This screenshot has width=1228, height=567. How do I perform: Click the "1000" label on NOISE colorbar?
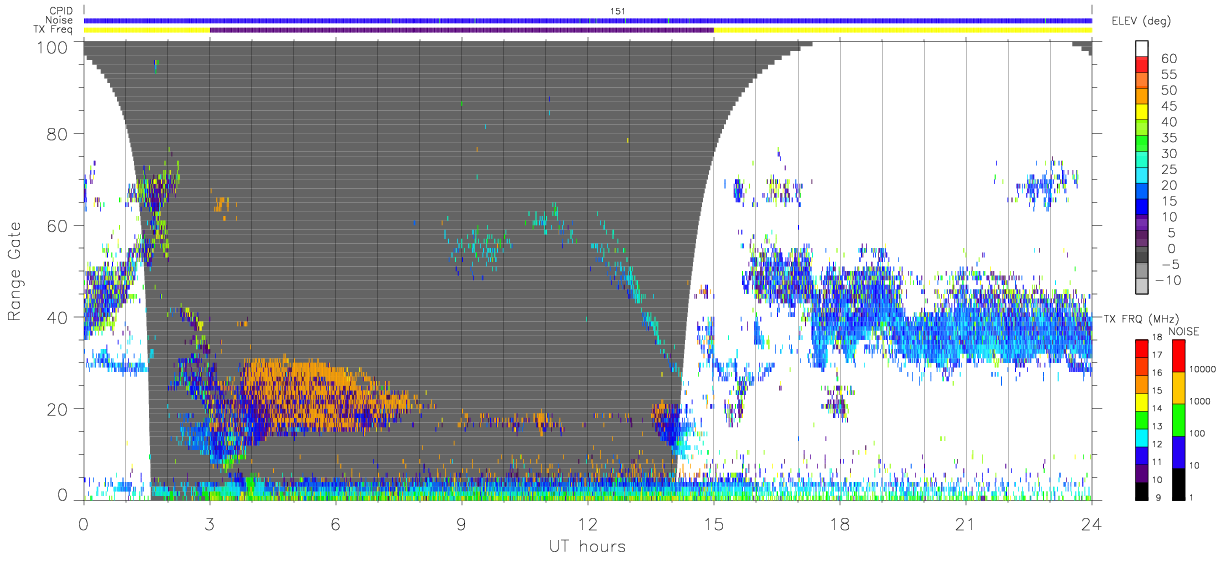pos(1202,401)
